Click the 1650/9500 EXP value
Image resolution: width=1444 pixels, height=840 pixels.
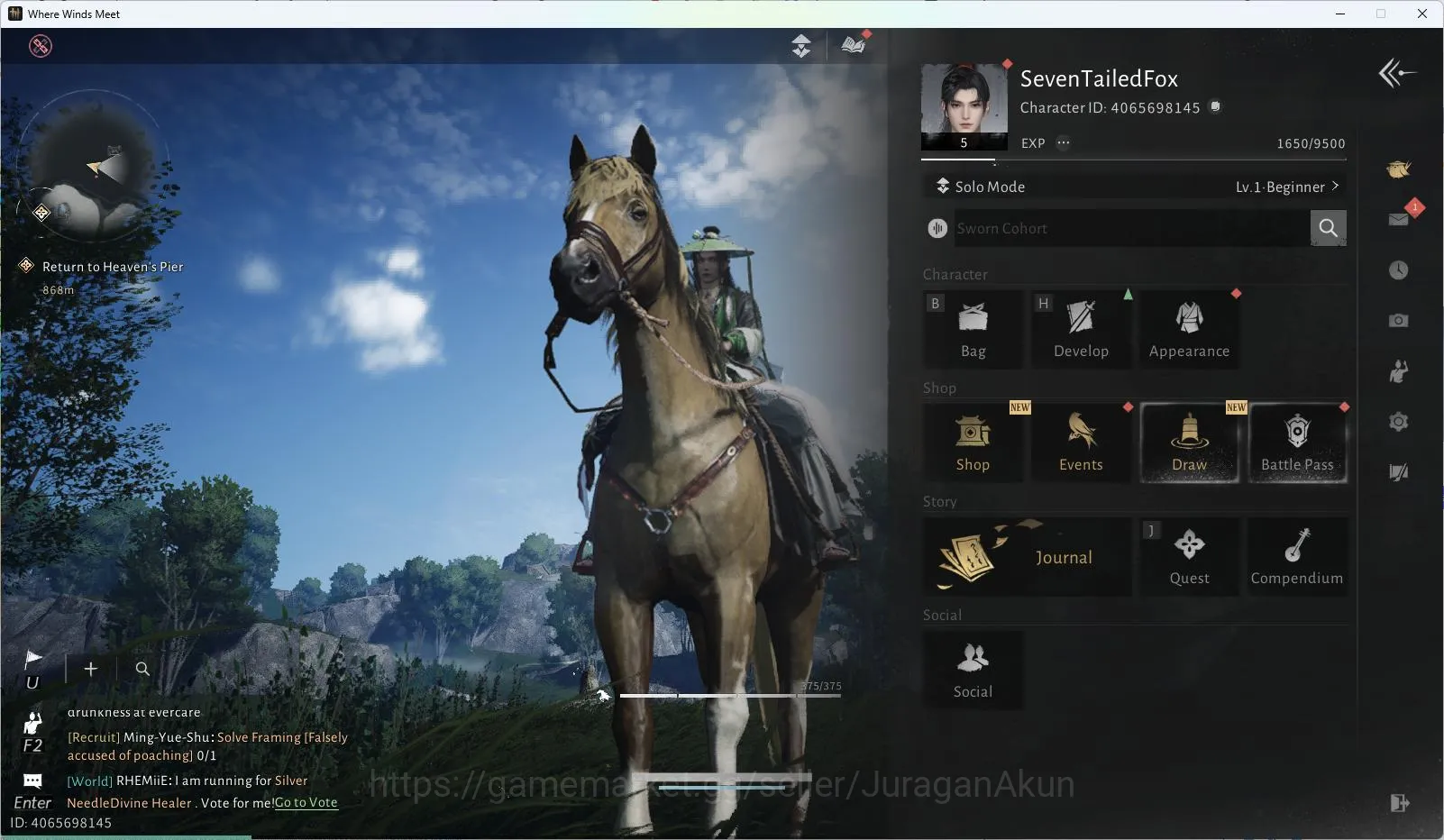tap(1311, 143)
